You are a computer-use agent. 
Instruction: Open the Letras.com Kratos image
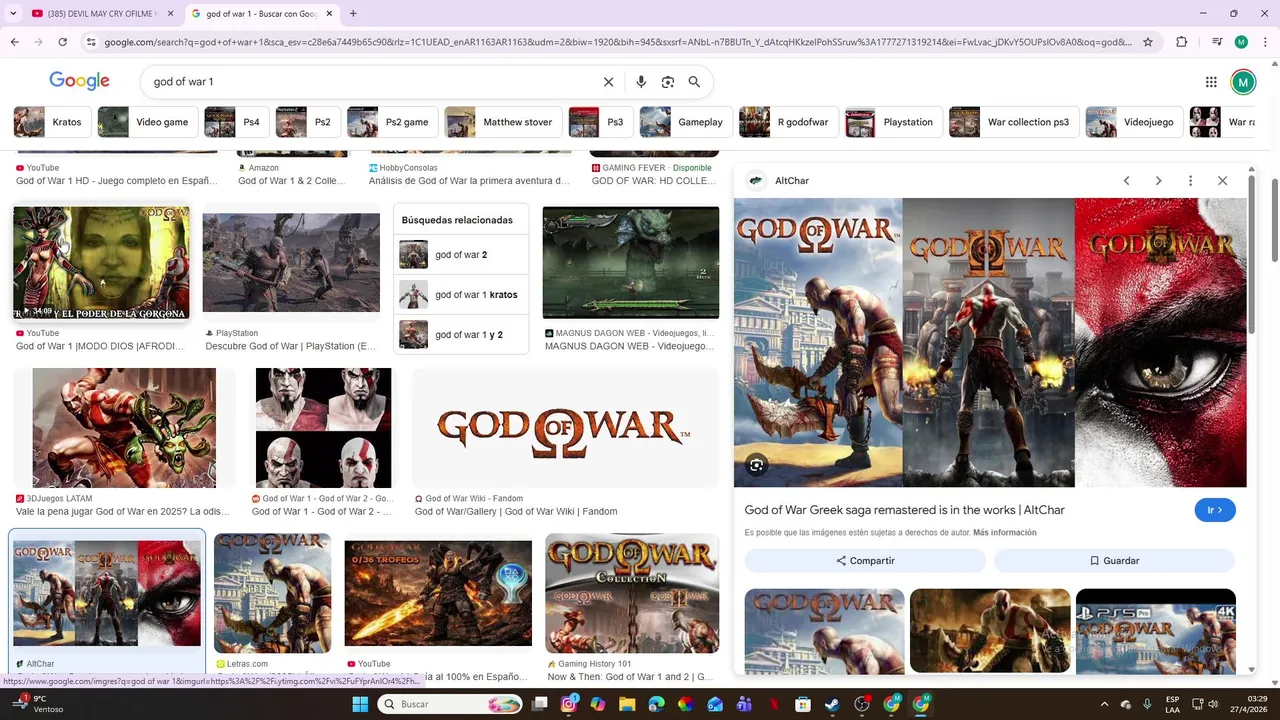click(273, 594)
